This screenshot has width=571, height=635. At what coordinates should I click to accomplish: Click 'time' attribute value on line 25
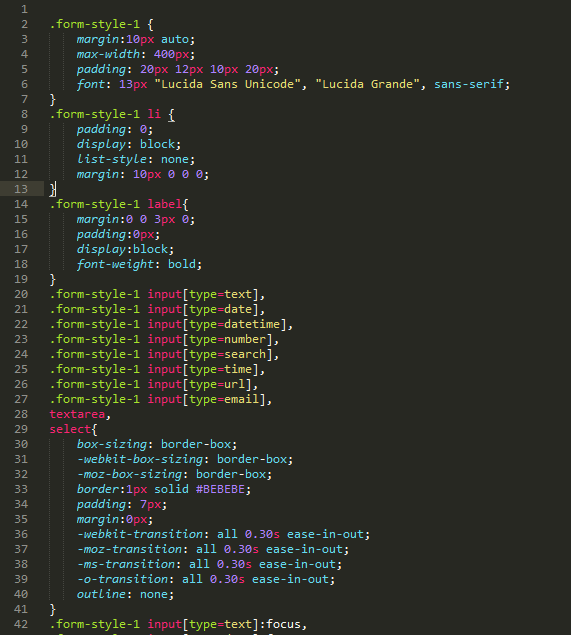(238, 369)
